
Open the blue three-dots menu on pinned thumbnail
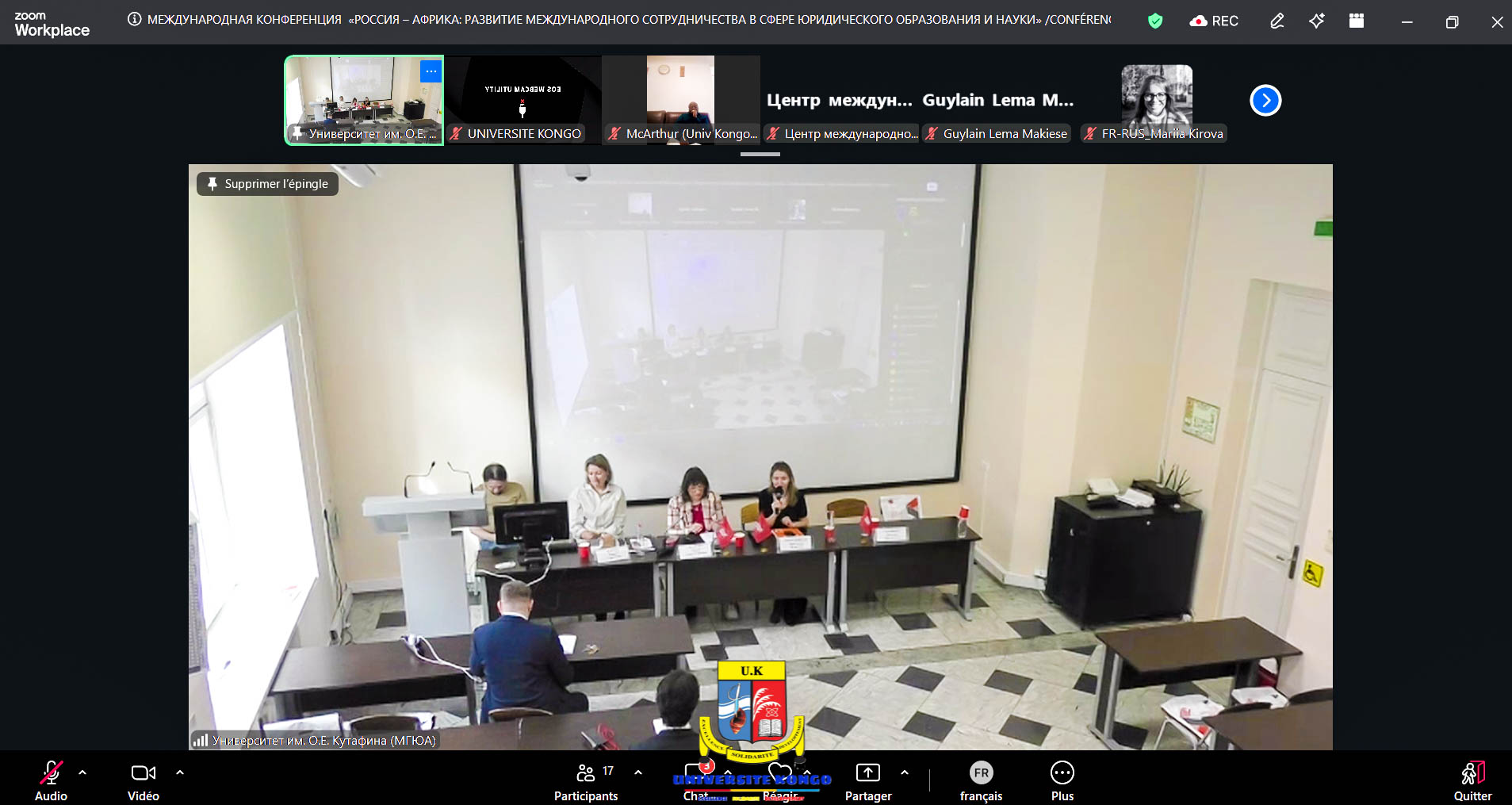(x=431, y=71)
